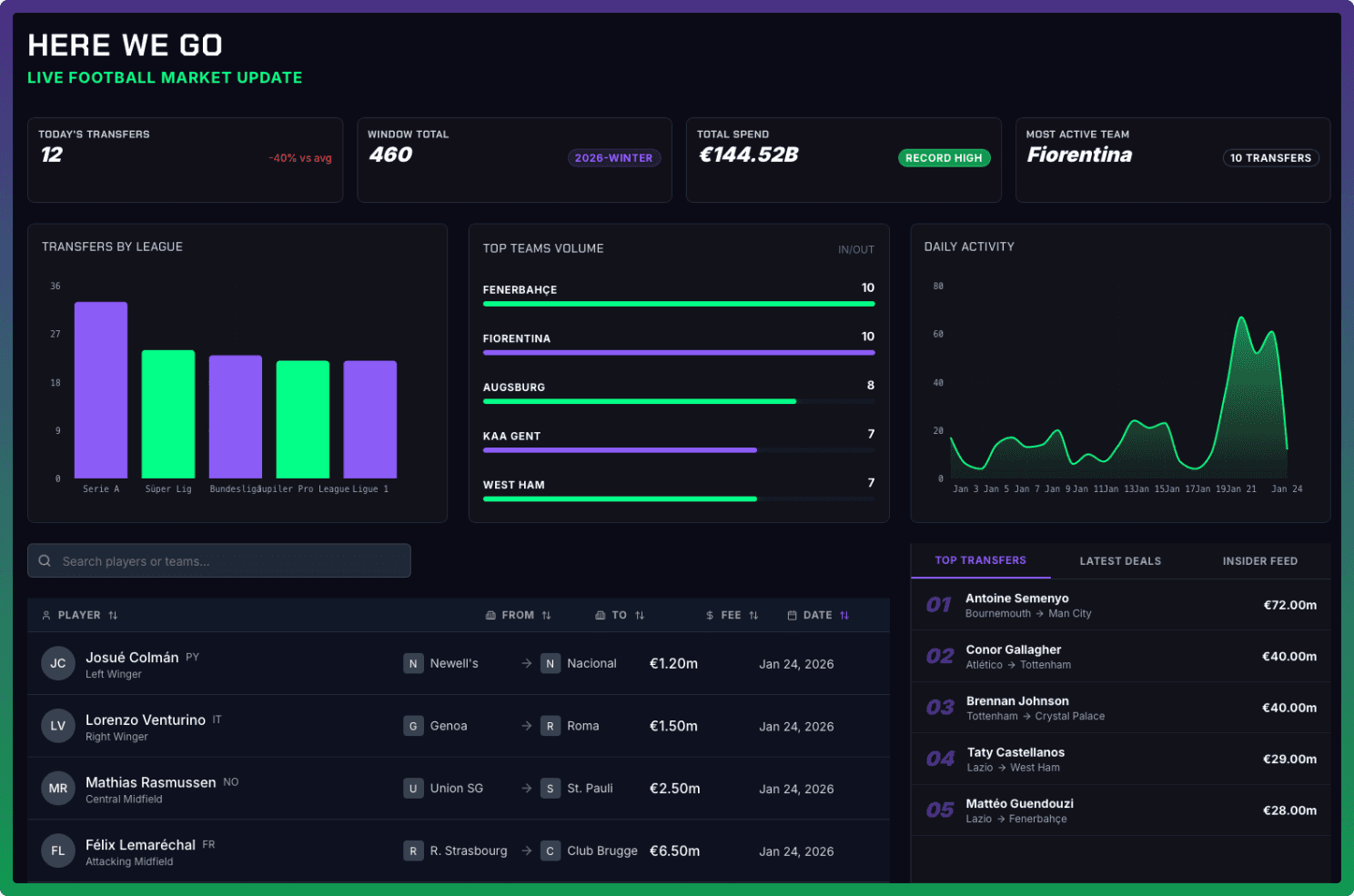Switch to the Top Transfers tab

click(981, 560)
